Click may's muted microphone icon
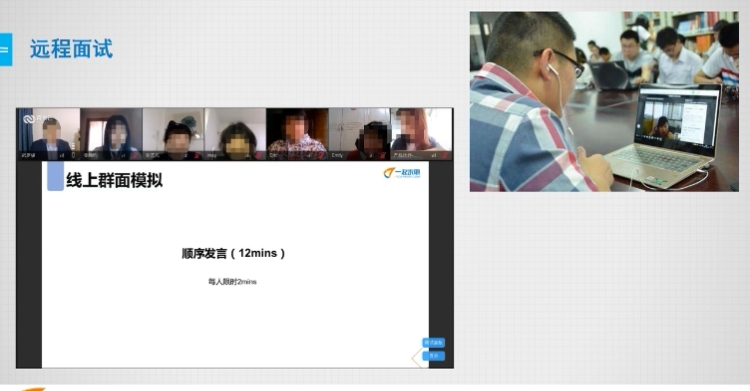Image resolution: width=750 pixels, height=391 pixels. (259, 156)
